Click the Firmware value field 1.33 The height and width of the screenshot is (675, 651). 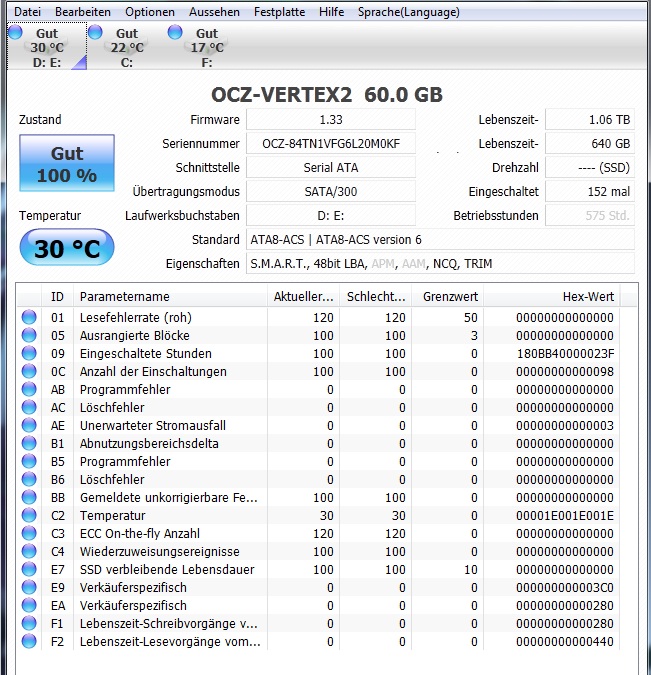click(331, 119)
